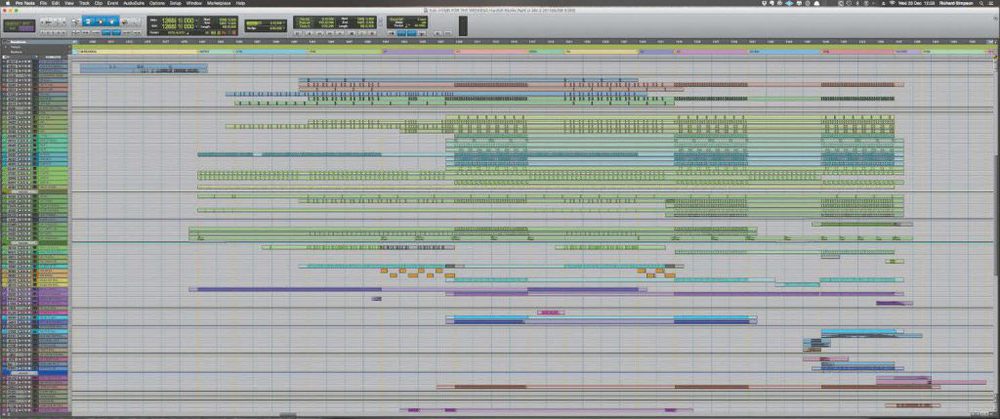Click the Markers ruler label

17,52
